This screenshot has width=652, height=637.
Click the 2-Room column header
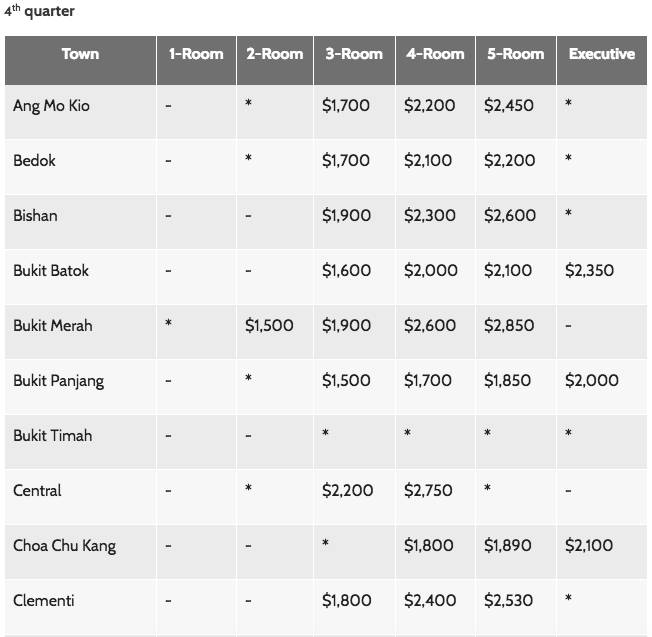point(275,54)
